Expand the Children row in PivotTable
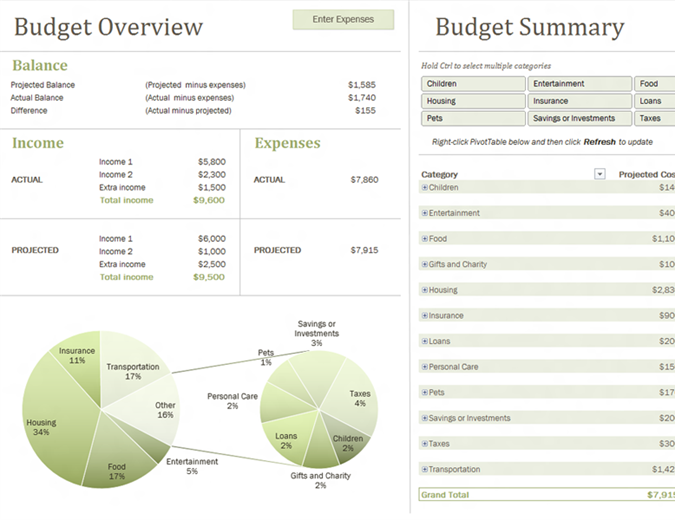Viewport: 675px width, 520px height. pyautogui.click(x=425, y=187)
